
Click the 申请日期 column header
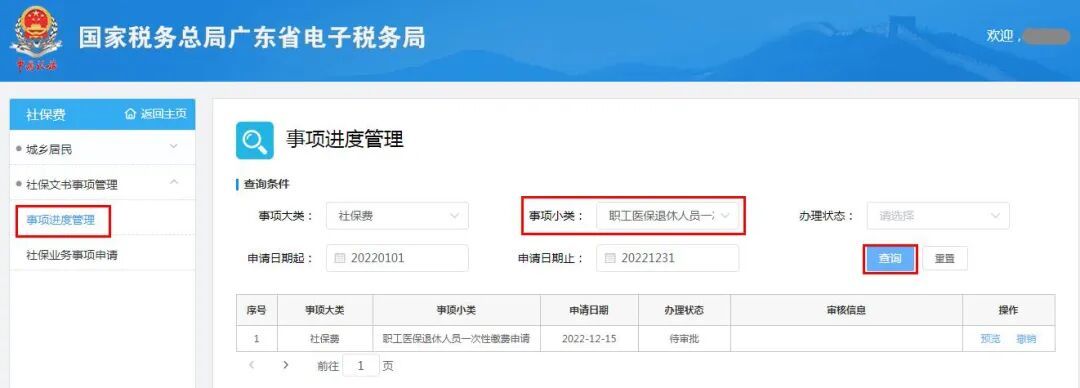click(x=589, y=310)
